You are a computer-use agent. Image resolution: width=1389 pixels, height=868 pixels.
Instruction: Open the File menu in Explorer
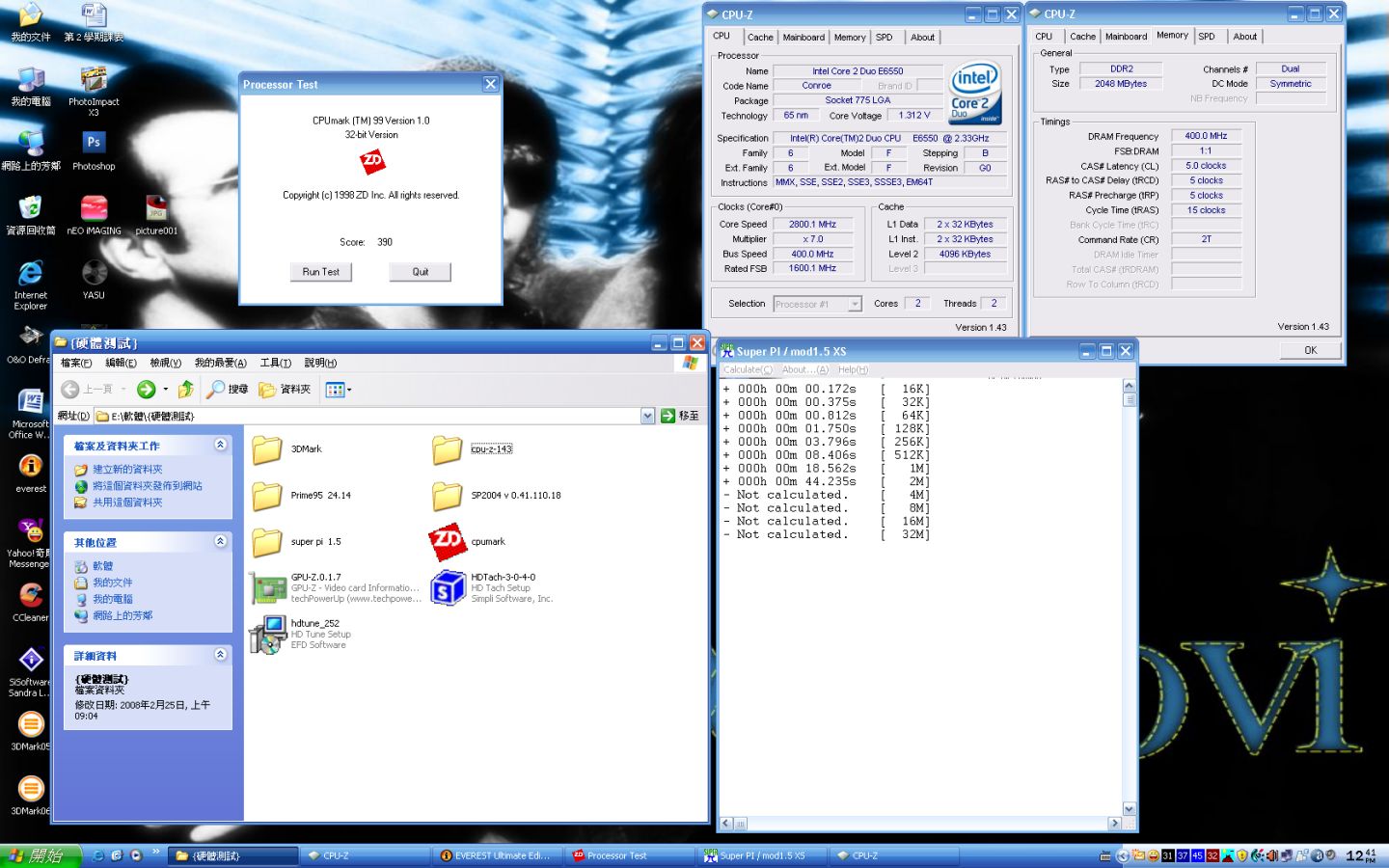point(76,363)
